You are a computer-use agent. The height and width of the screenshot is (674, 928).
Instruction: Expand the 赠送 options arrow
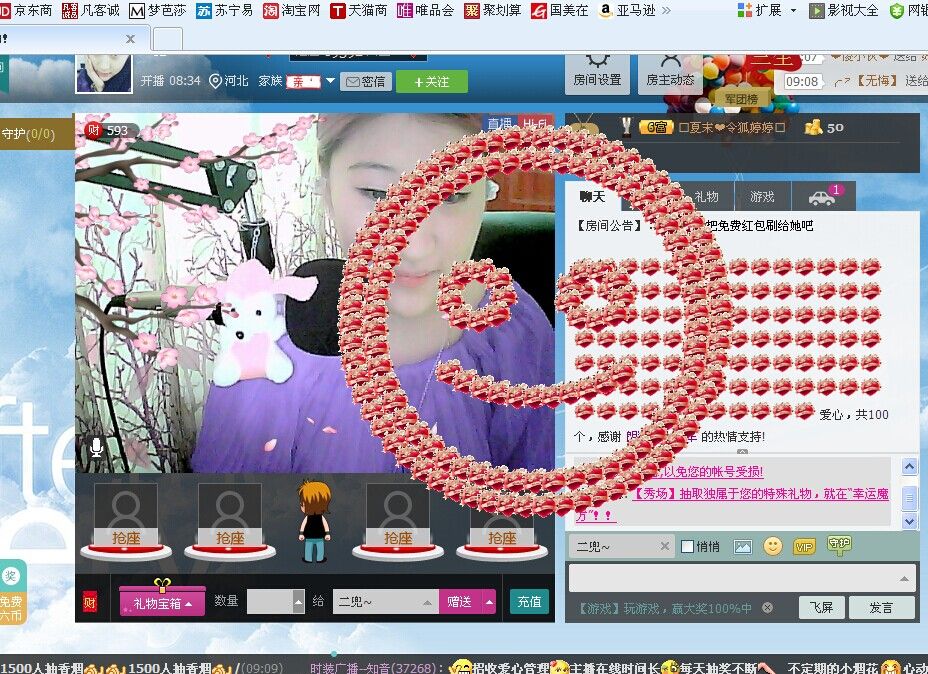tap(489, 602)
